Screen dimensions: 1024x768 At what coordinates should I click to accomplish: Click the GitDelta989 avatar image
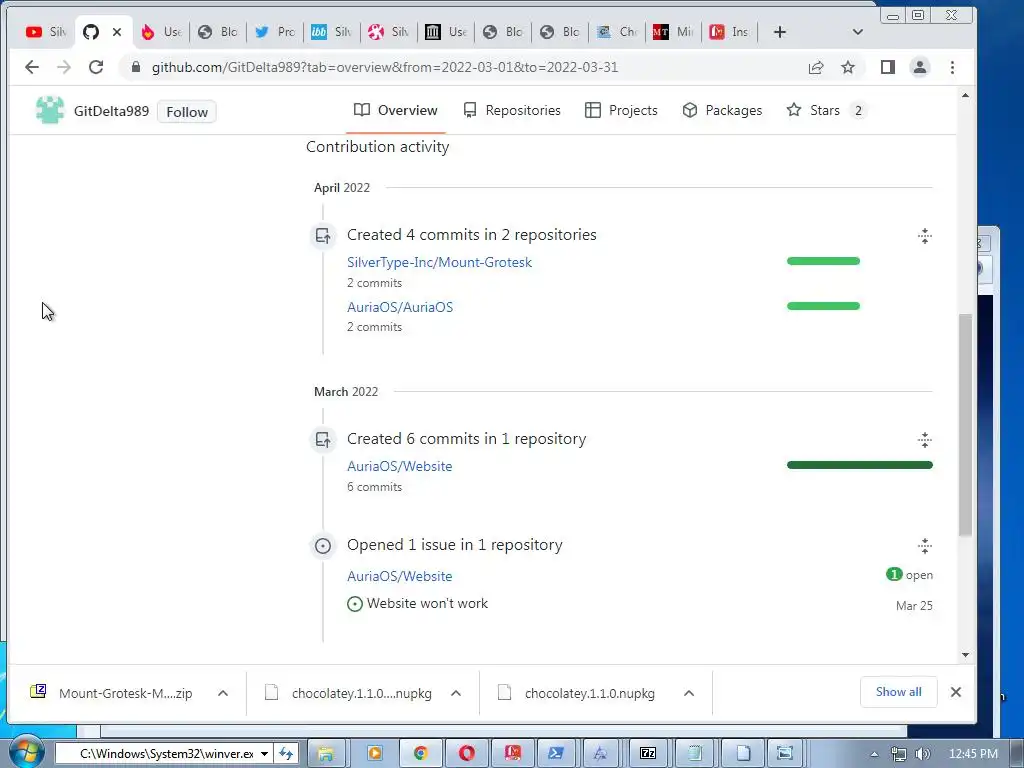click(50, 110)
